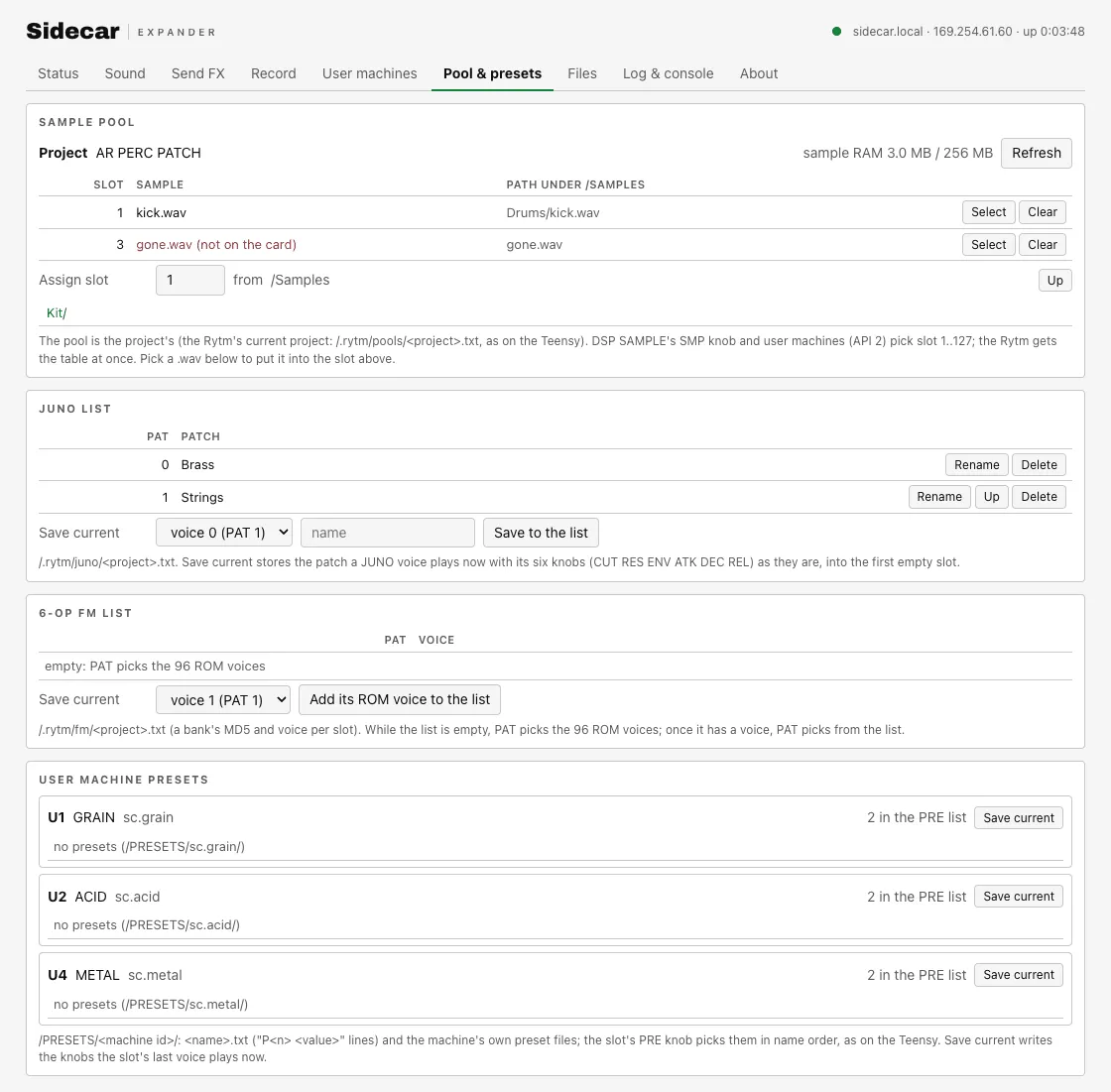Click the green connection status dot

[837, 31]
